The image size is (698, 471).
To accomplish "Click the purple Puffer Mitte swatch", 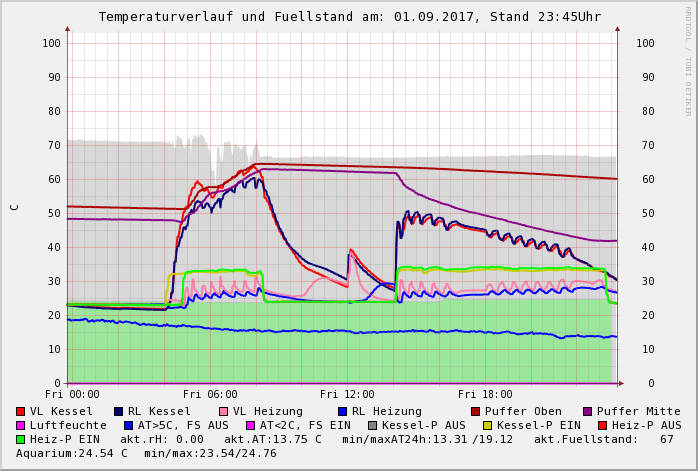I will click(x=587, y=411).
